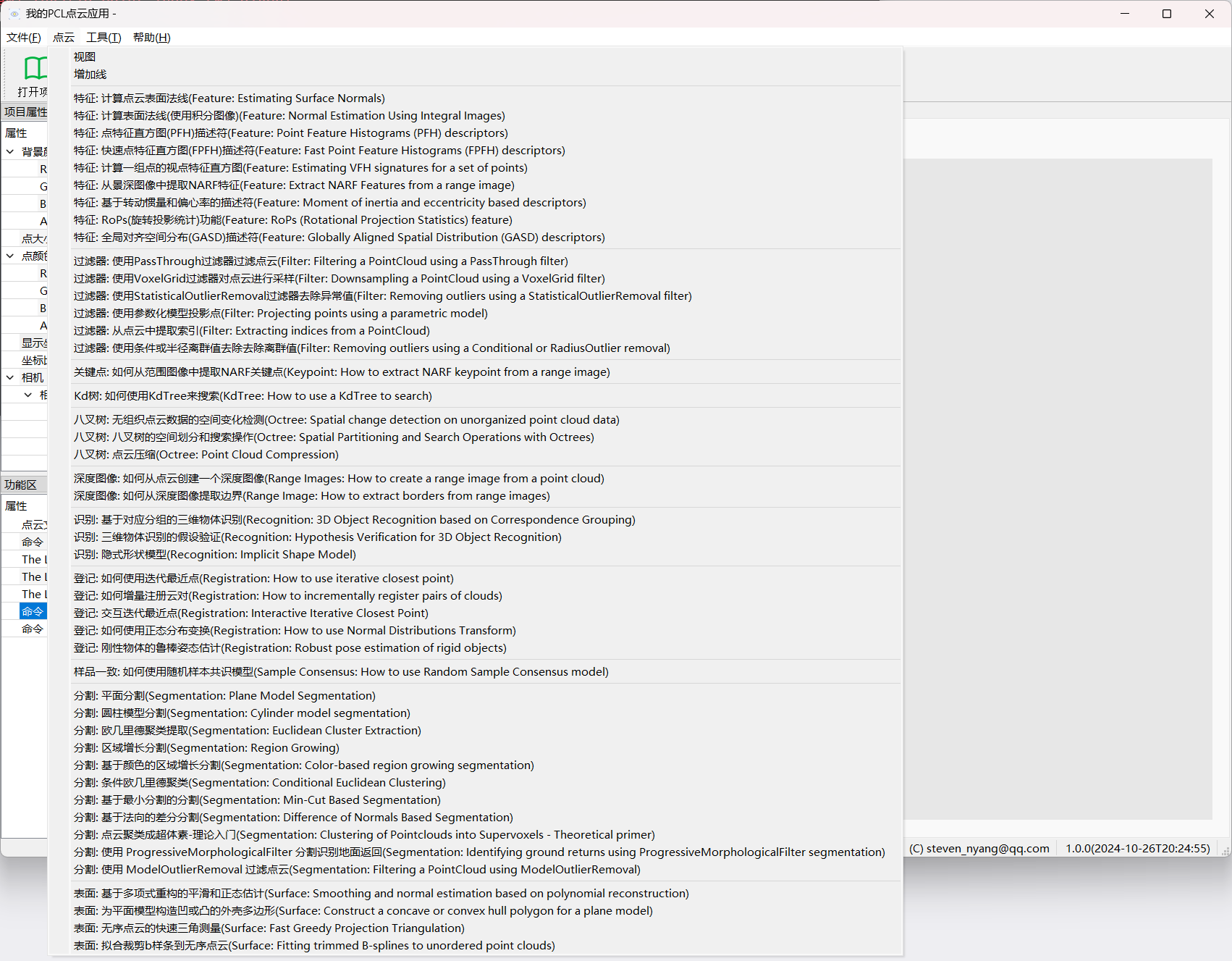Collapse the 相机 tree node chevron
This screenshot has width=1232, height=961.
tap(10, 377)
